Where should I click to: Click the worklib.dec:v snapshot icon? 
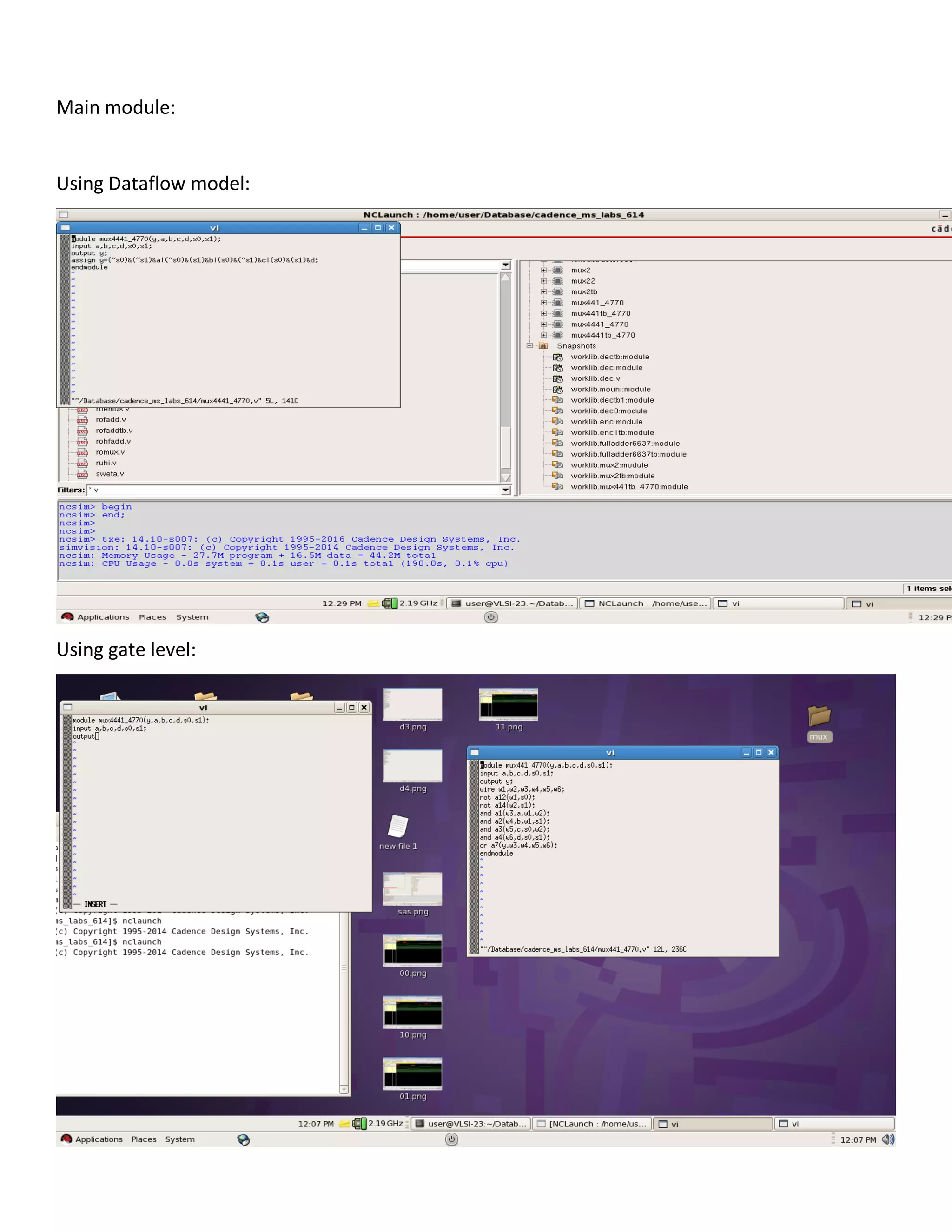(558, 378)
